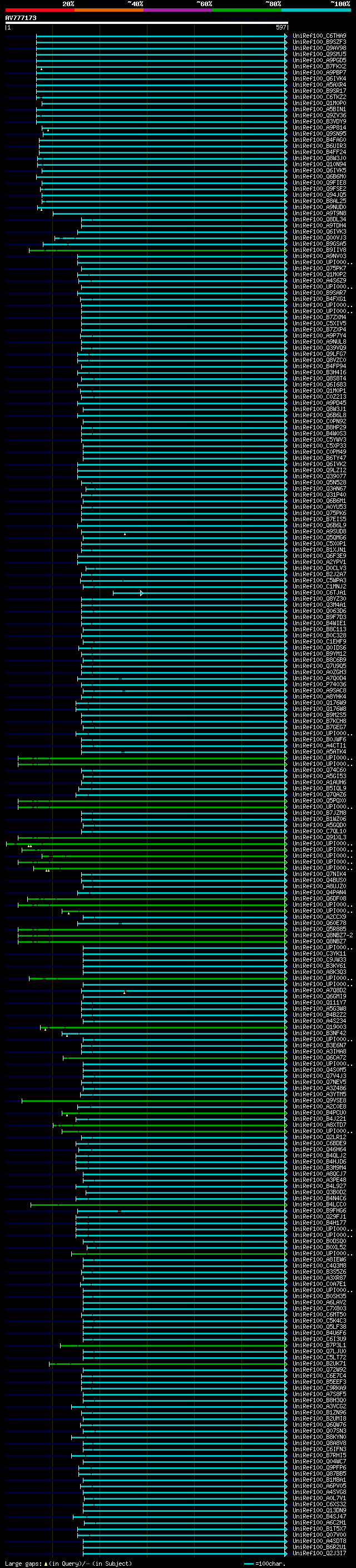Select the UniRef100_B3VDY9 label
Viewport: 356px width, 1568px height.
tap(319, 121)
